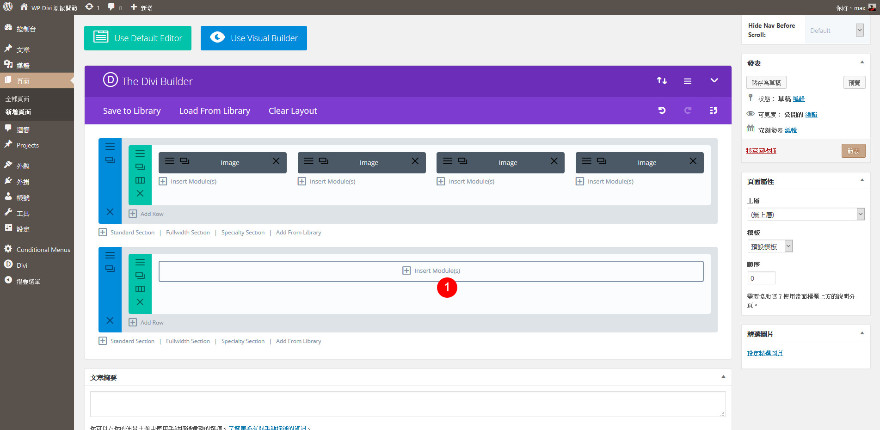
Task: Add Fullwidth Section below the first section
Action: tap(187, 232)
